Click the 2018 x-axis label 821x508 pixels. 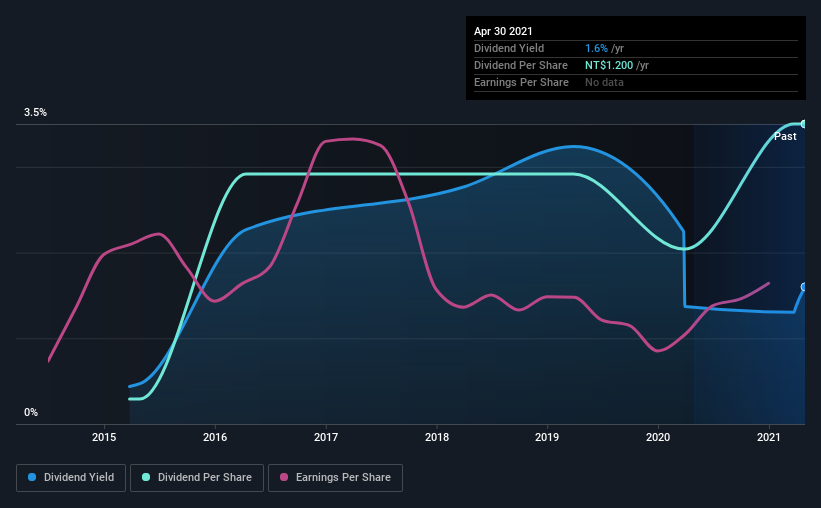pos(437,437)
